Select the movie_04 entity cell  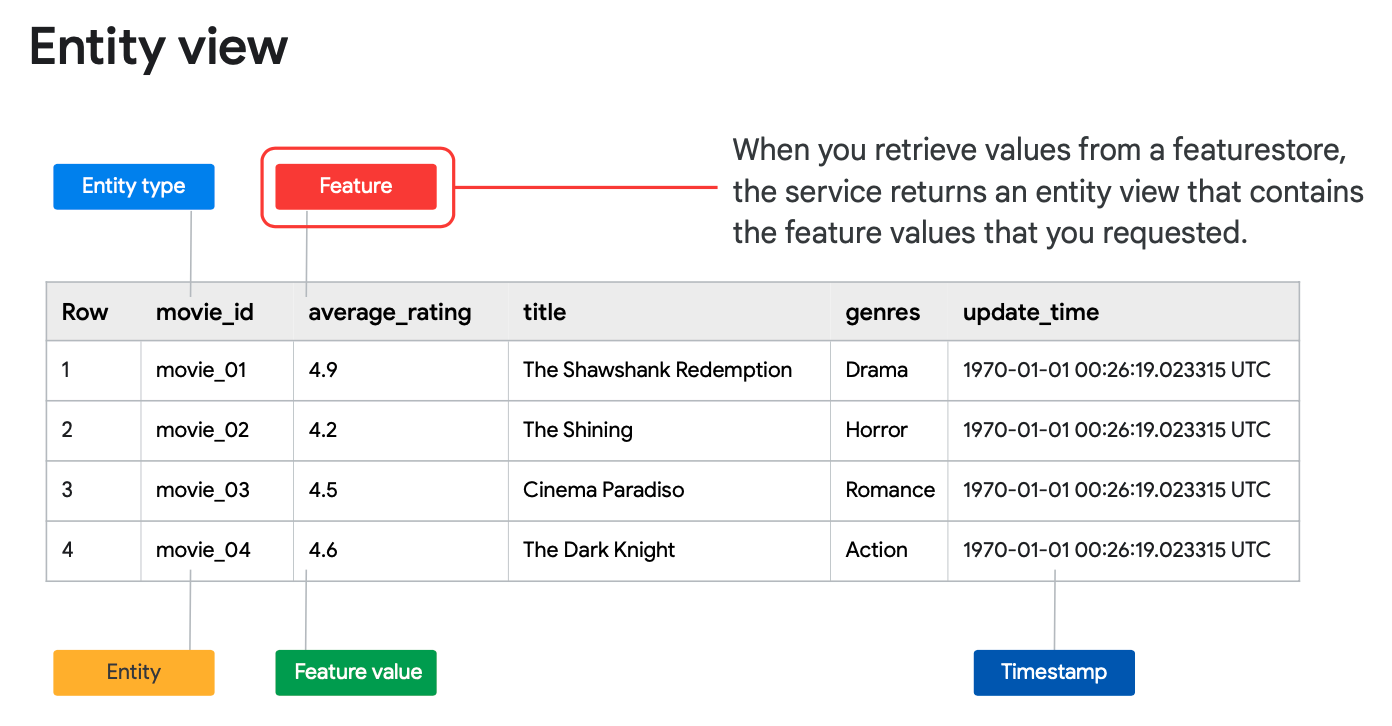pos(203,550)
